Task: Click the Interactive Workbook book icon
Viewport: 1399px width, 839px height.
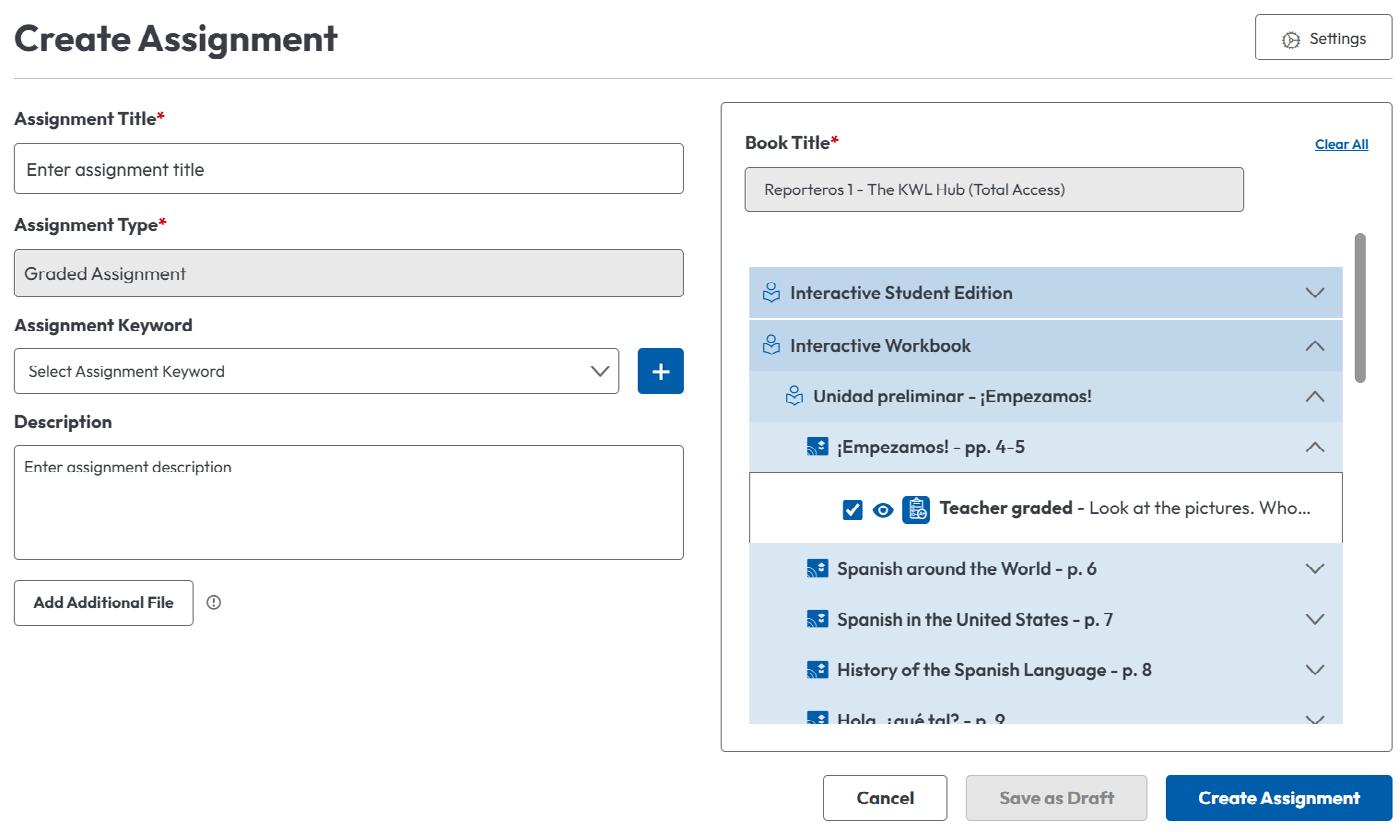Action: (x=771, y=345)
